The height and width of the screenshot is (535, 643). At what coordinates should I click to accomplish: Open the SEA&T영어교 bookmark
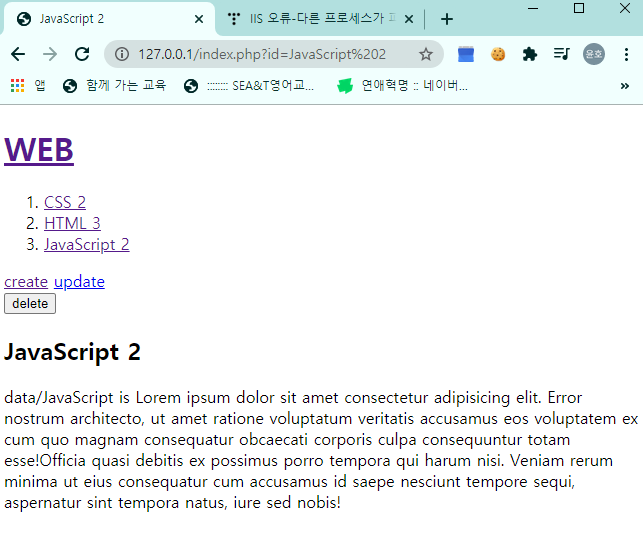249,86
